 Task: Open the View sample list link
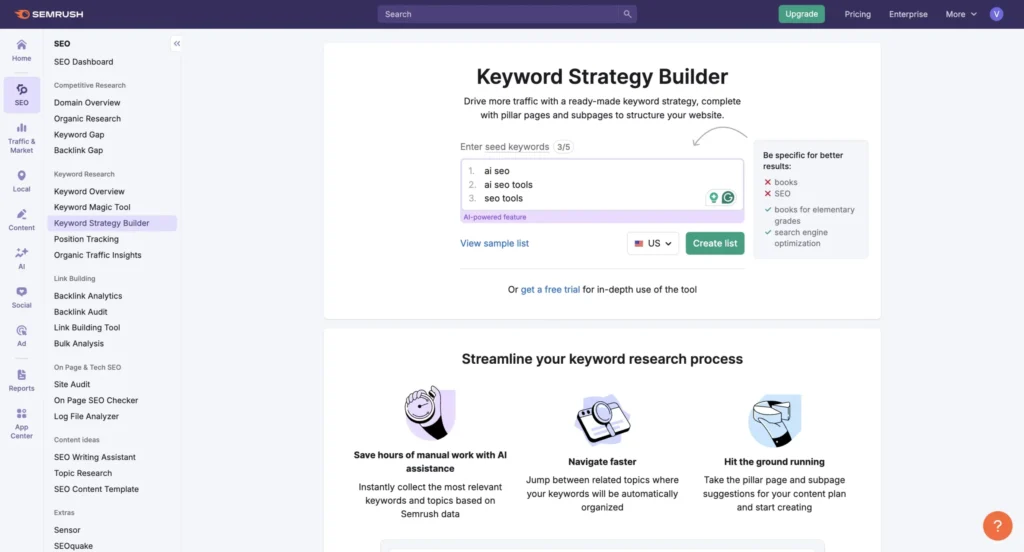[x=494, y=243]
